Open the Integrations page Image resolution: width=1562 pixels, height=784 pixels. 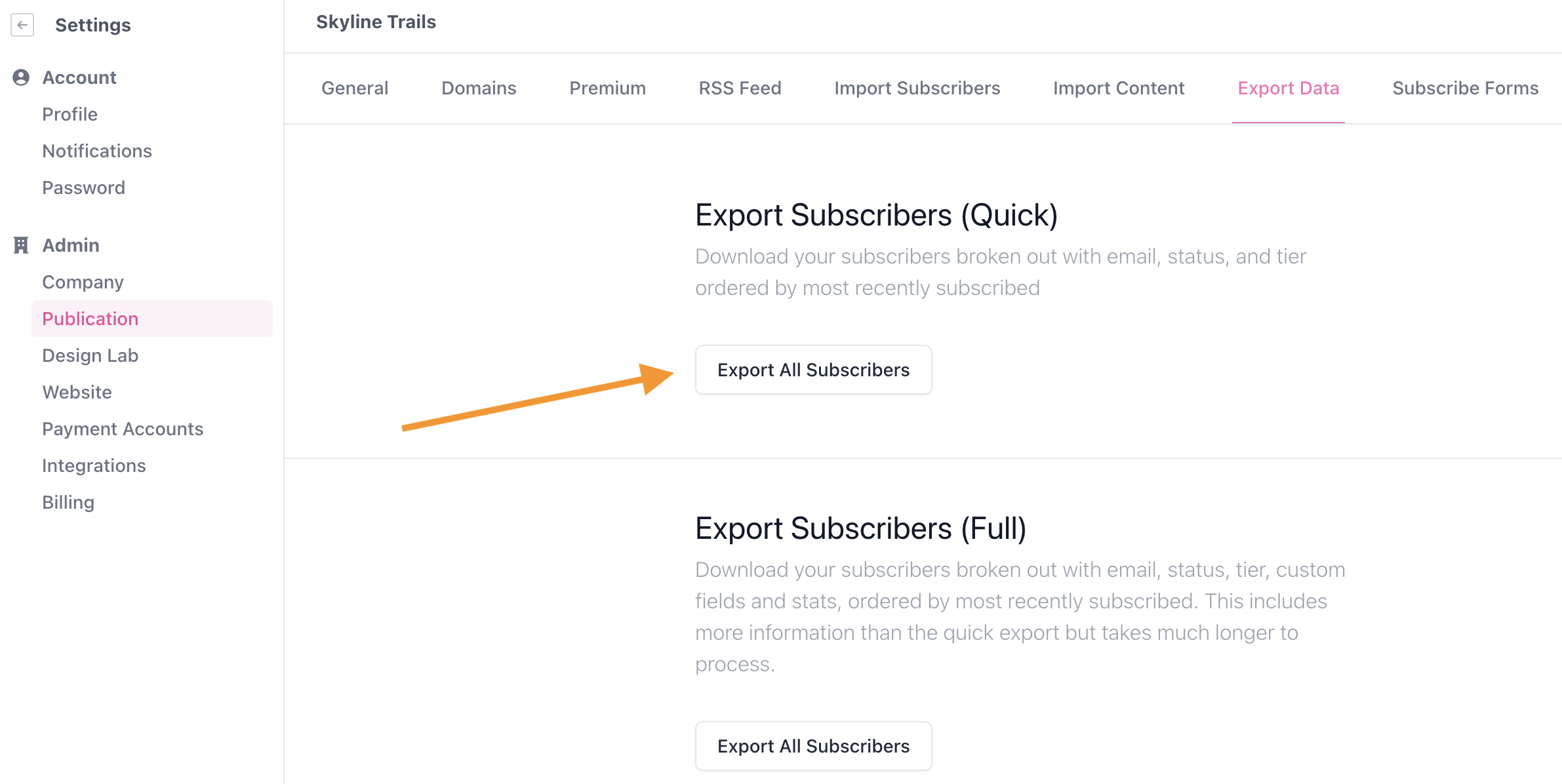[94, 465]
